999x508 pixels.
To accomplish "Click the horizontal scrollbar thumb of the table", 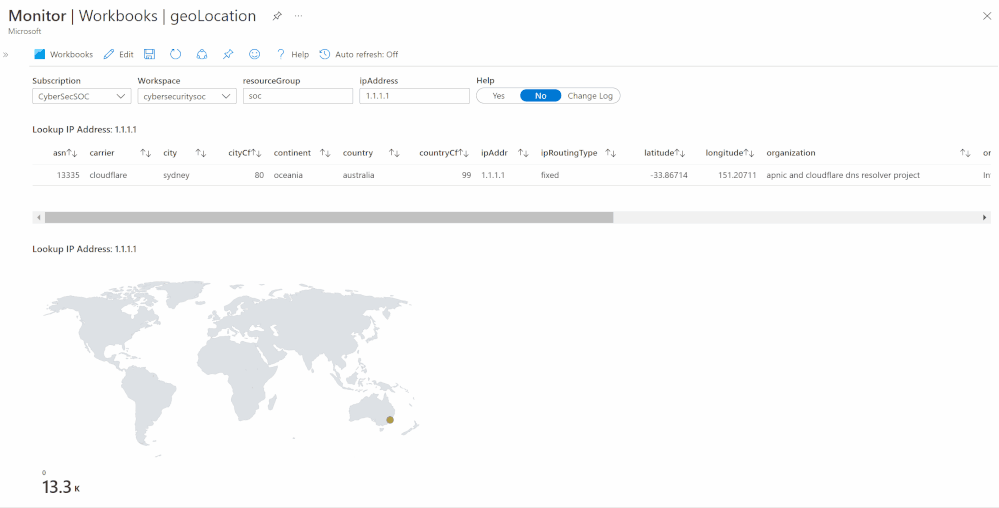I will (x=329, y=217).
